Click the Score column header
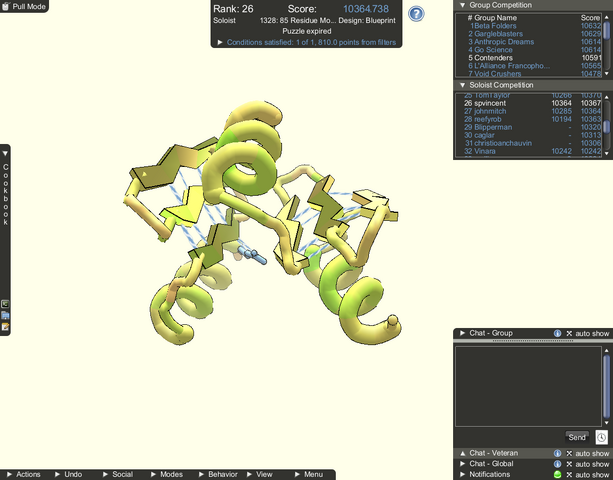Viewport: 613px width, 480px height. coord(590,18)
